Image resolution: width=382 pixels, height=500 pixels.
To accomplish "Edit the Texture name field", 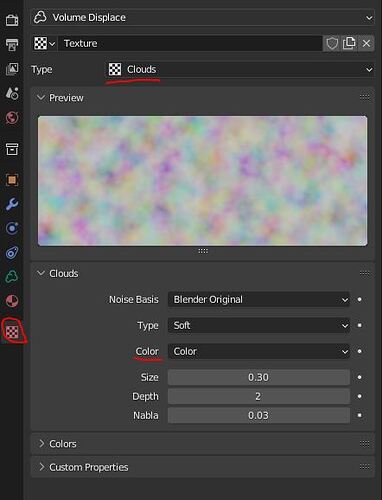I will click(190, 43).
